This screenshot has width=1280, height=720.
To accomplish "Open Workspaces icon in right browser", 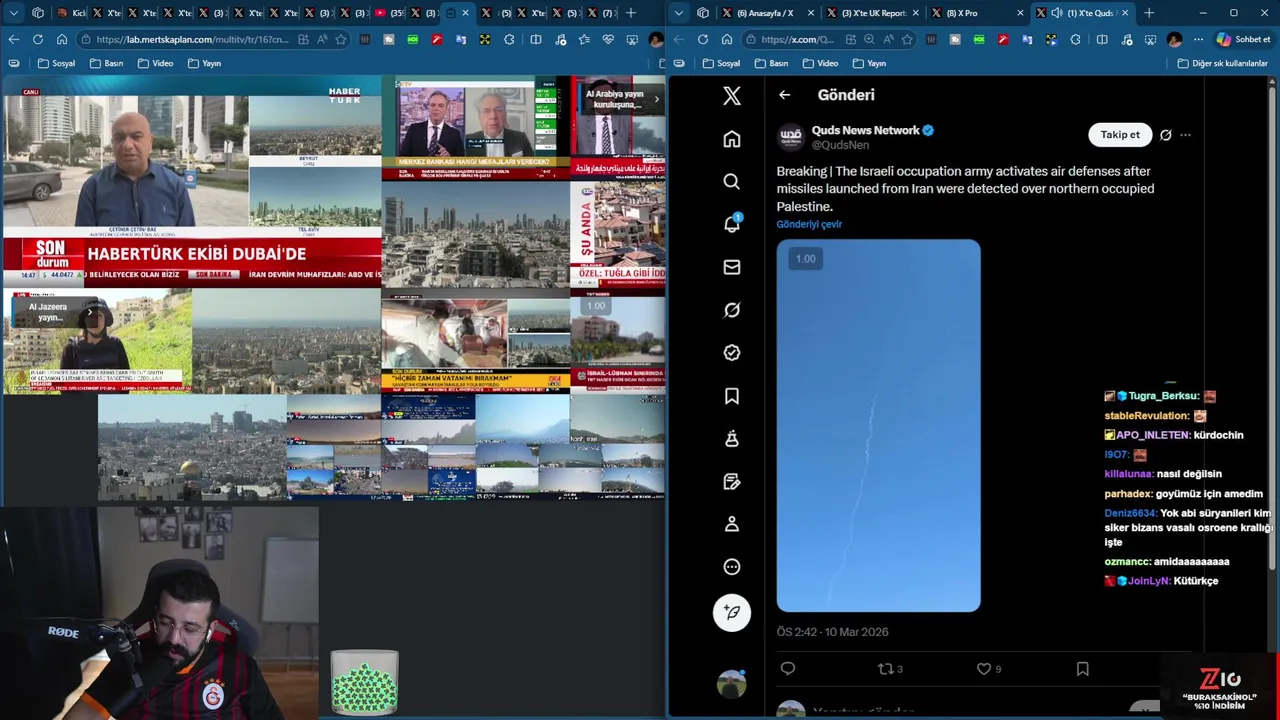I will click(x=703, y=13).
